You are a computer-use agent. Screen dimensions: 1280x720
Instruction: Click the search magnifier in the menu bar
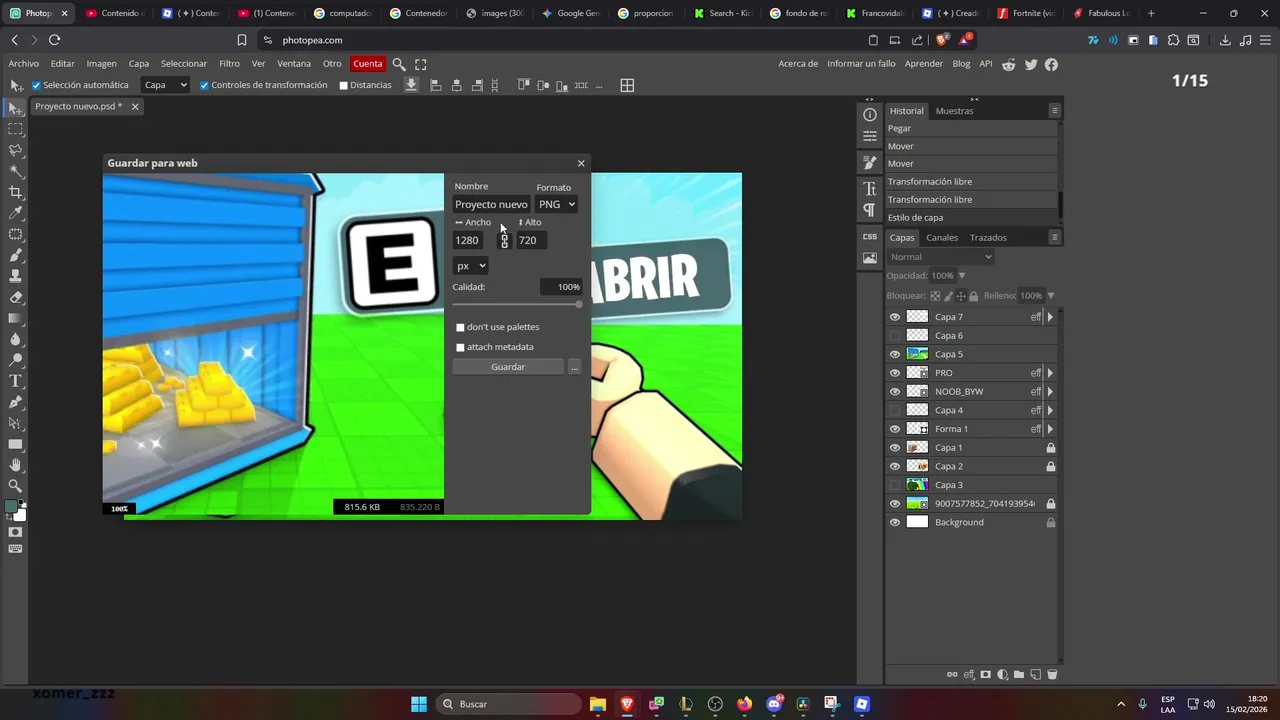398,64
